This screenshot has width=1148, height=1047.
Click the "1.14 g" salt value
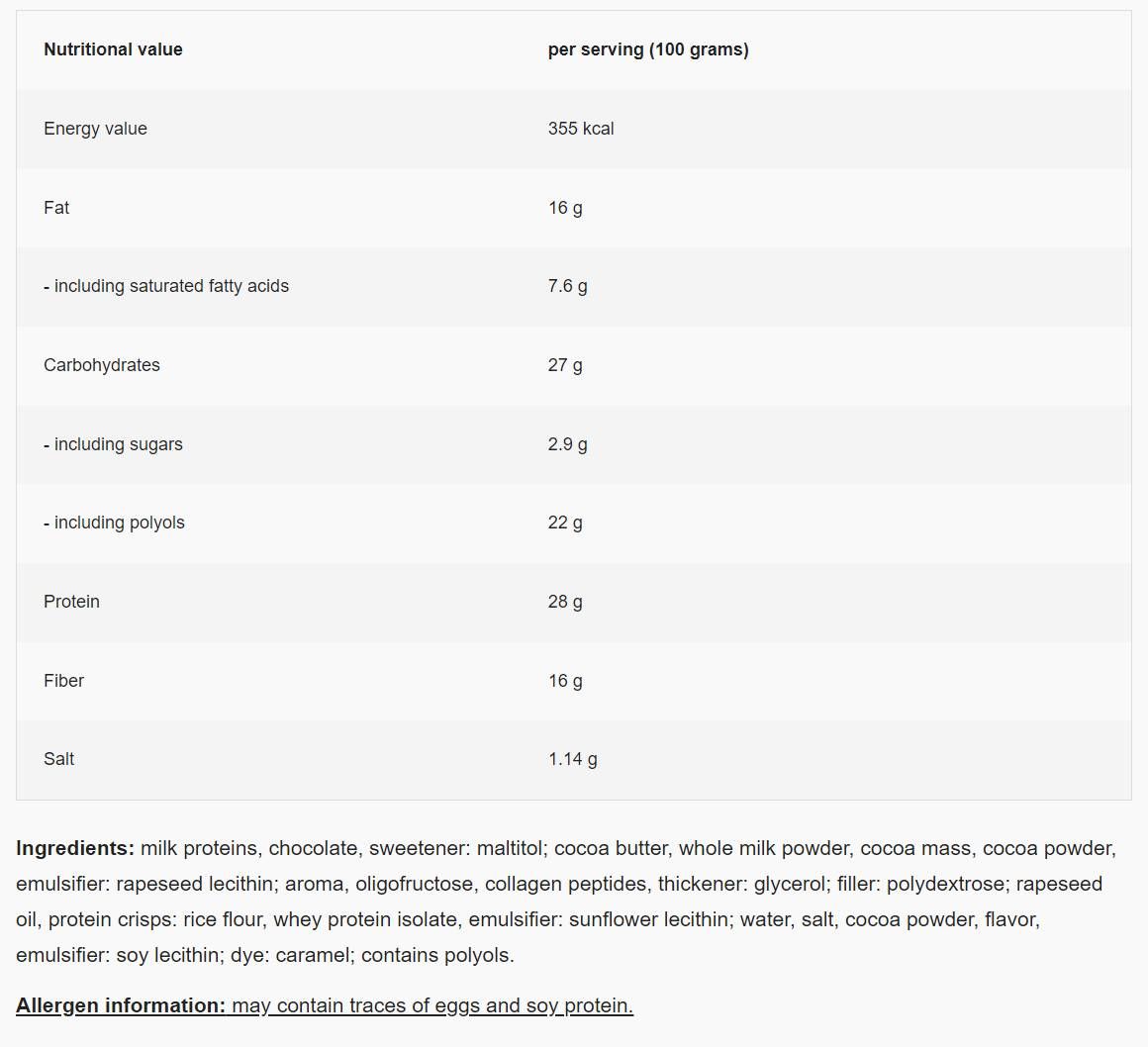click(x=573, y=759)
